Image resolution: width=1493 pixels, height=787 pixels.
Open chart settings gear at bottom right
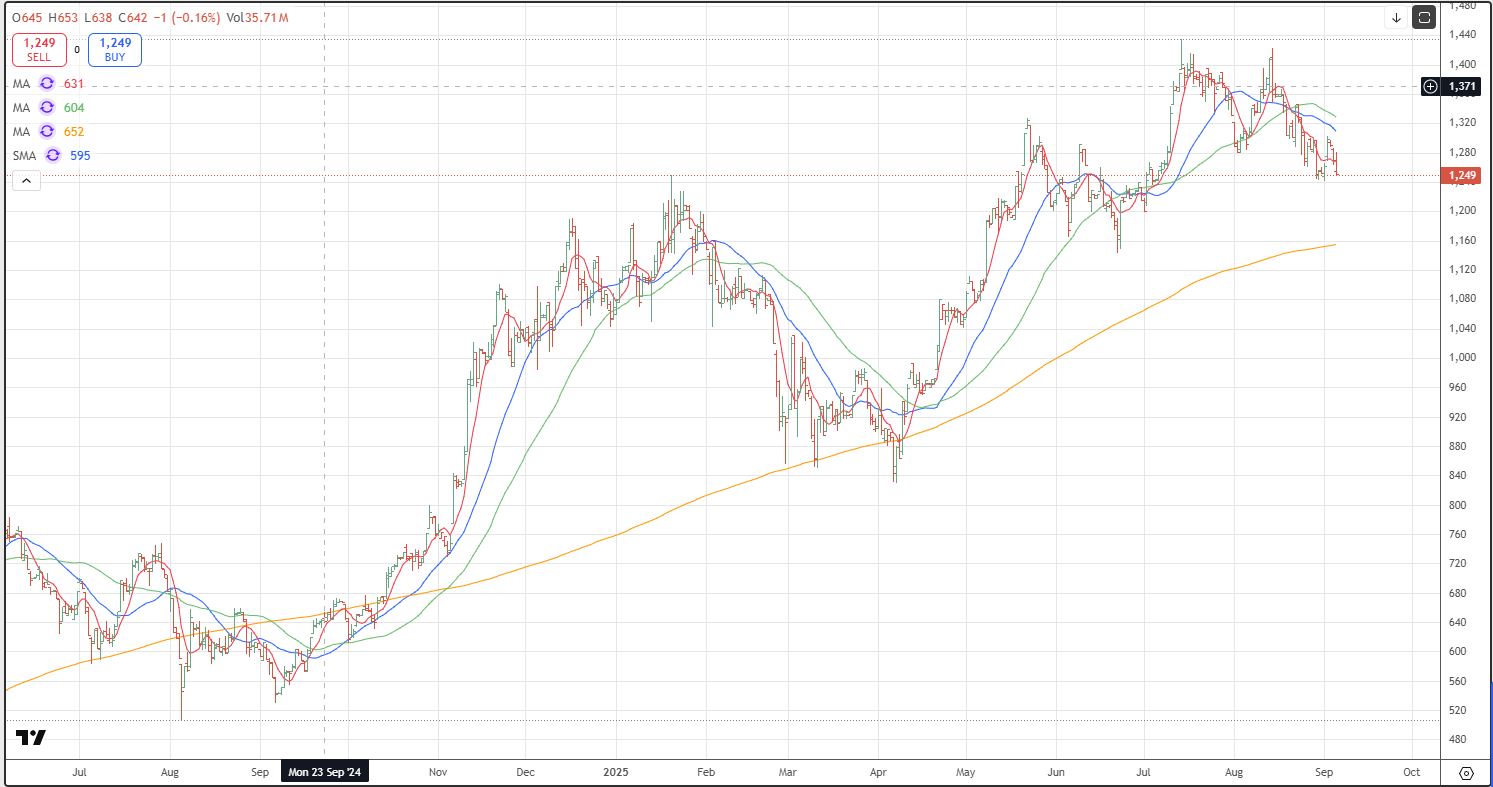1467,773
